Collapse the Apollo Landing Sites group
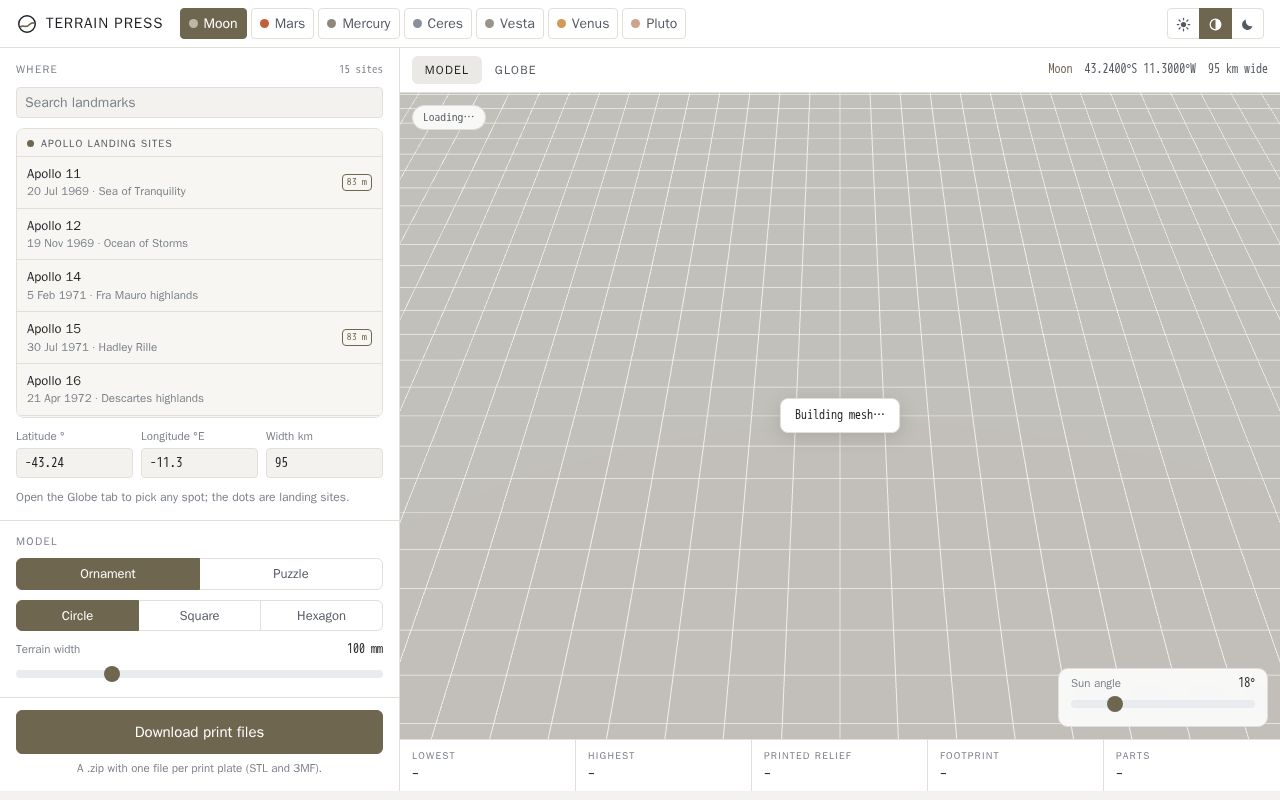This screenshot has width=1280, height=800. [199, 143]
